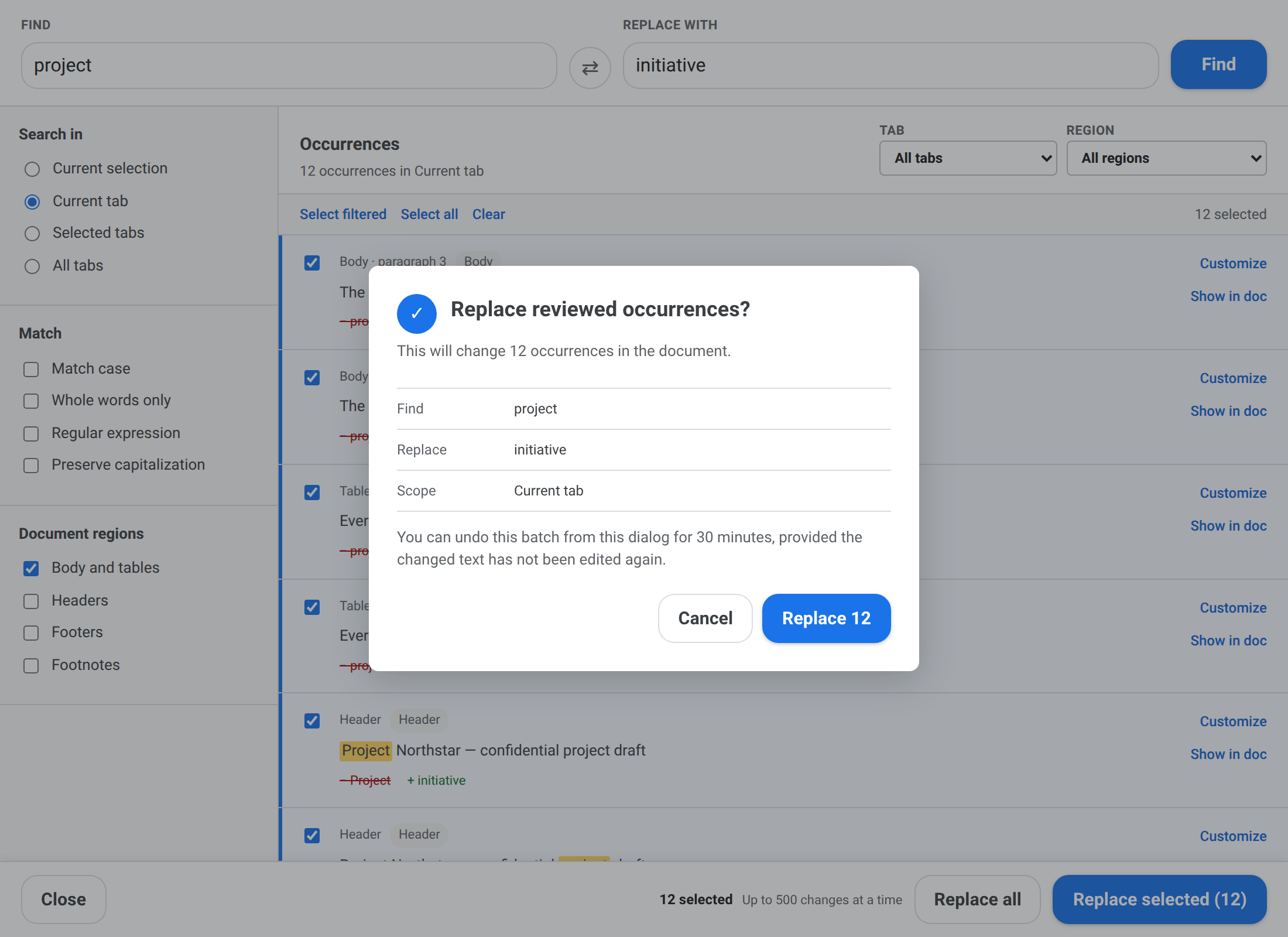Confirm with the Replace 12 button
1288x937 pixels.
click(826, 618)
